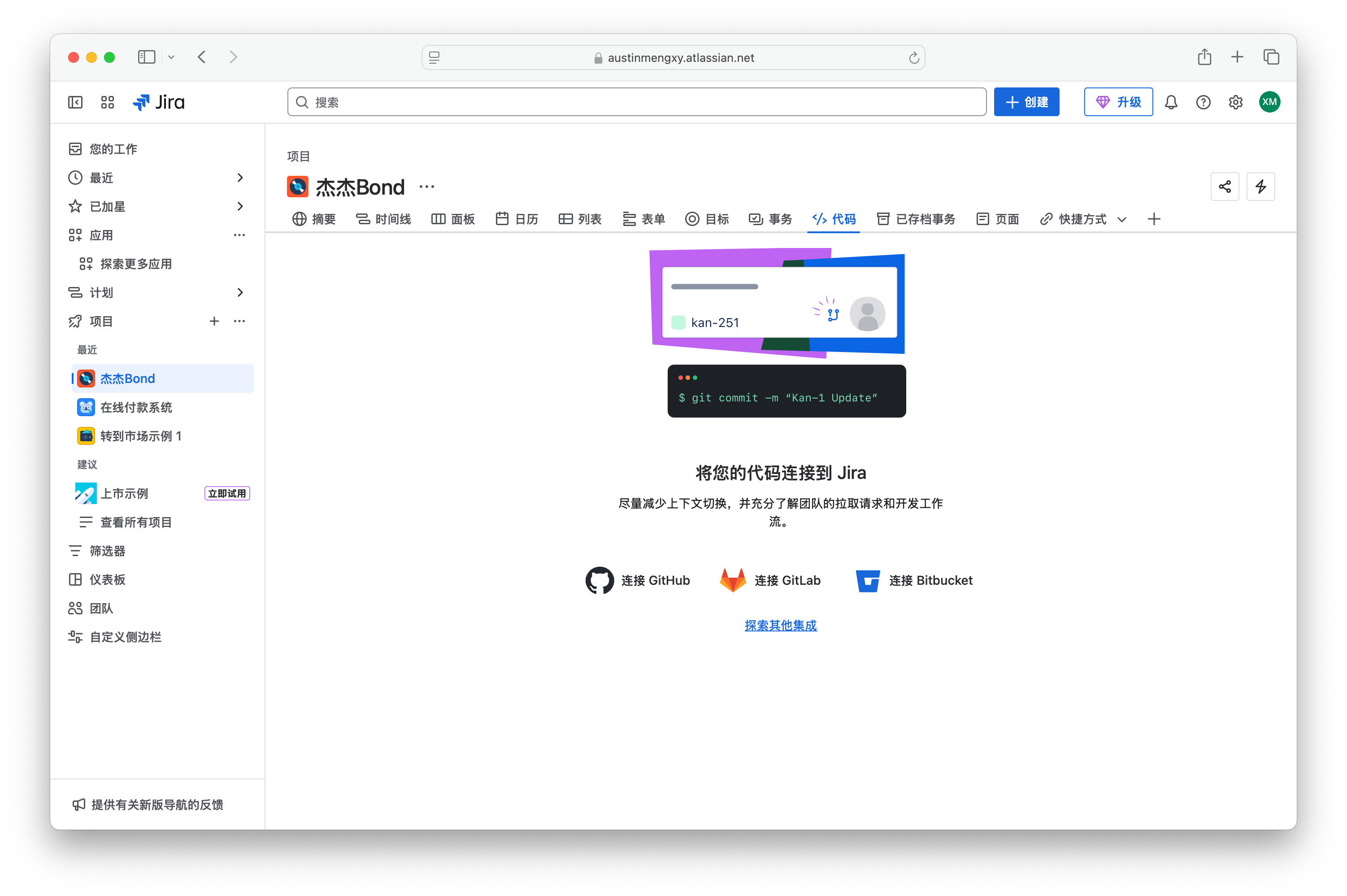Open the app switcher grid icon
This screenshot has height=896, width=1347.
pyautogui.click(x=108, y=102)
